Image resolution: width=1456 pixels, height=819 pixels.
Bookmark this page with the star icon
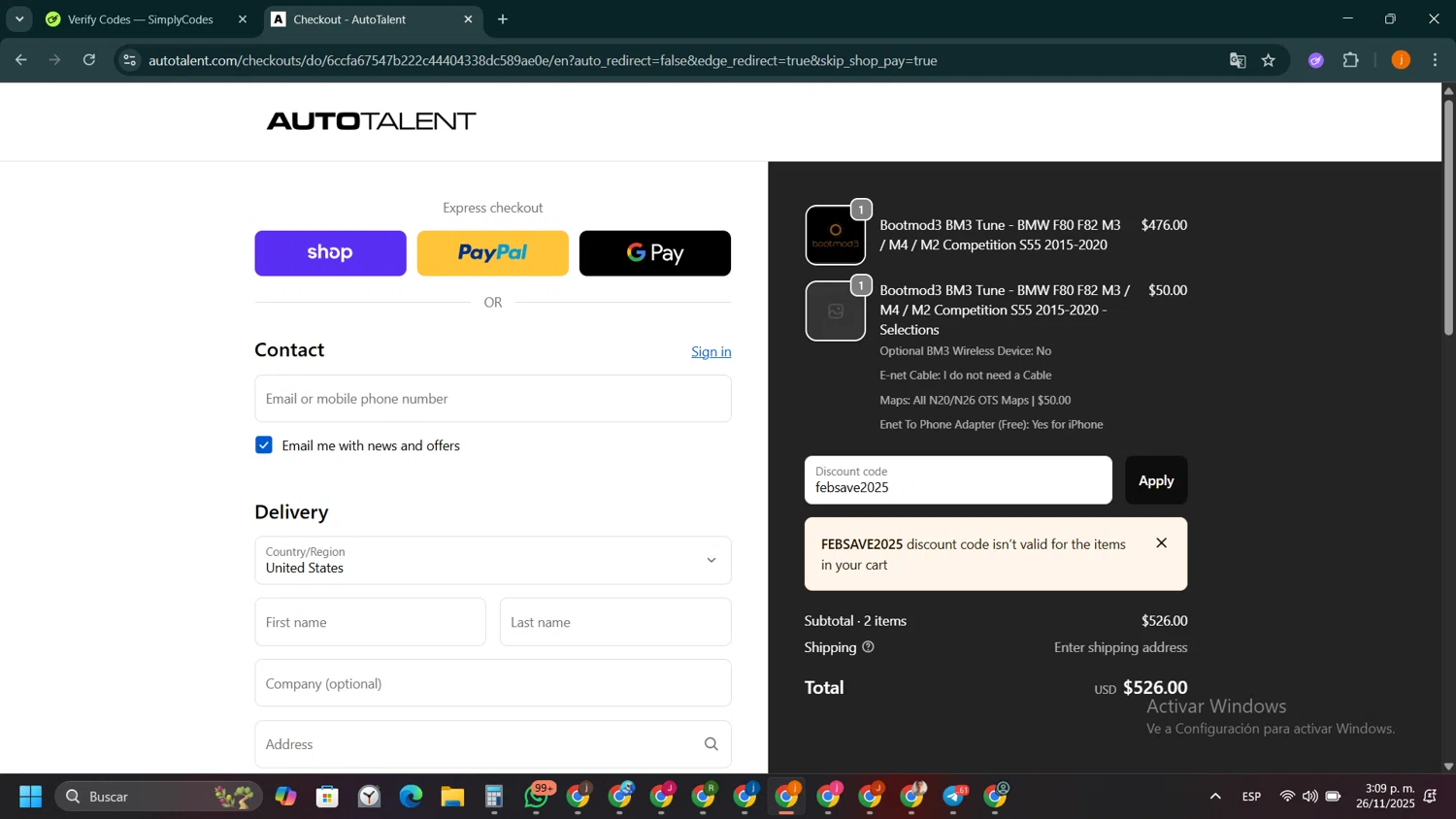click(1269, 60)
